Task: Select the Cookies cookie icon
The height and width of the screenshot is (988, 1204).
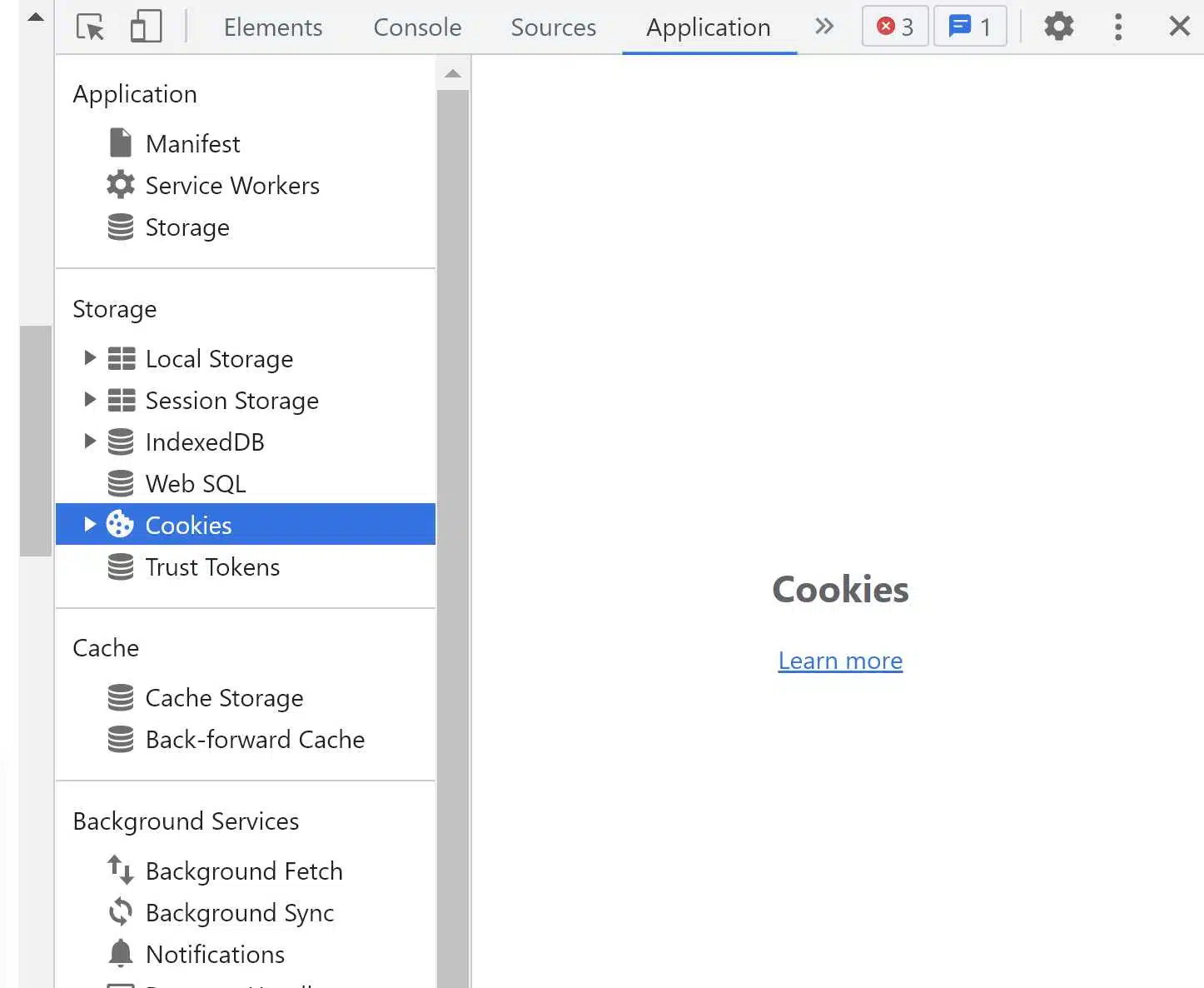Action: 121,524
